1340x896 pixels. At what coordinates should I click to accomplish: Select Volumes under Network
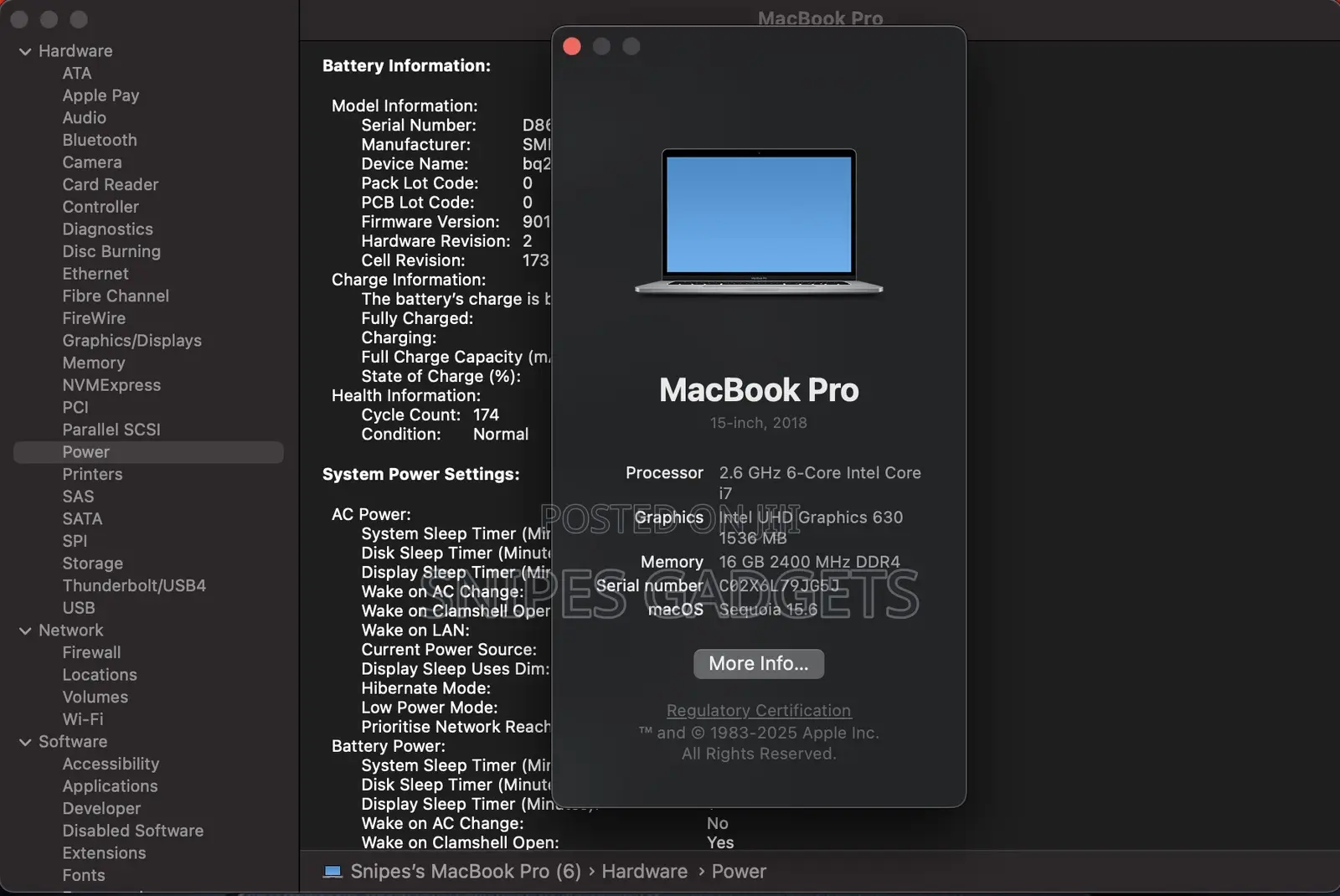pos(95,697)
